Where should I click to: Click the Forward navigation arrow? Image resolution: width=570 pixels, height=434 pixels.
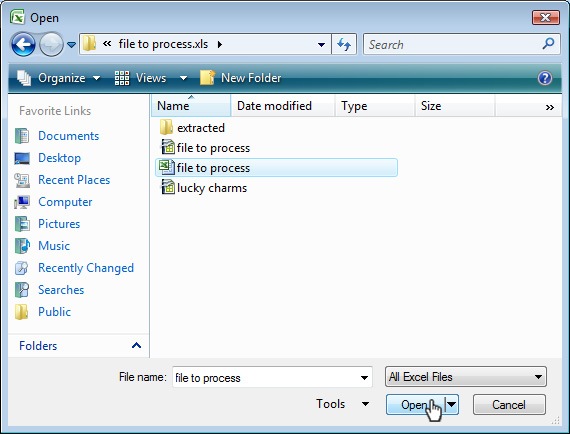point(51,45)
